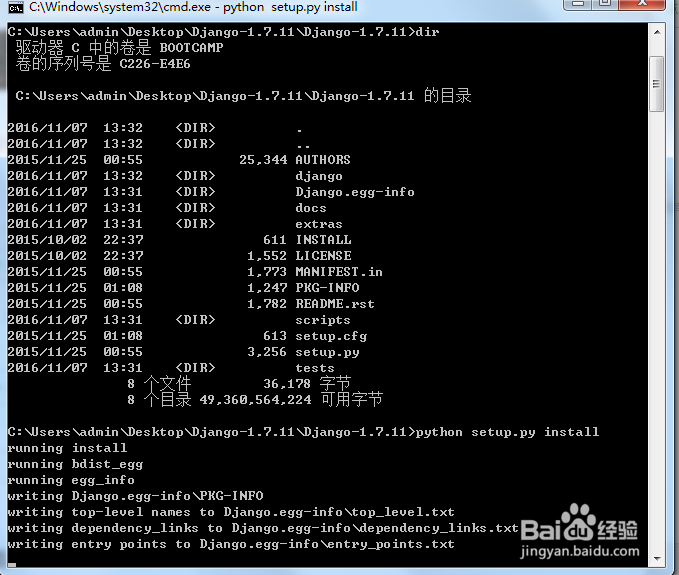Click the 'Django.egg-info' directory entry

pos(355,192)
